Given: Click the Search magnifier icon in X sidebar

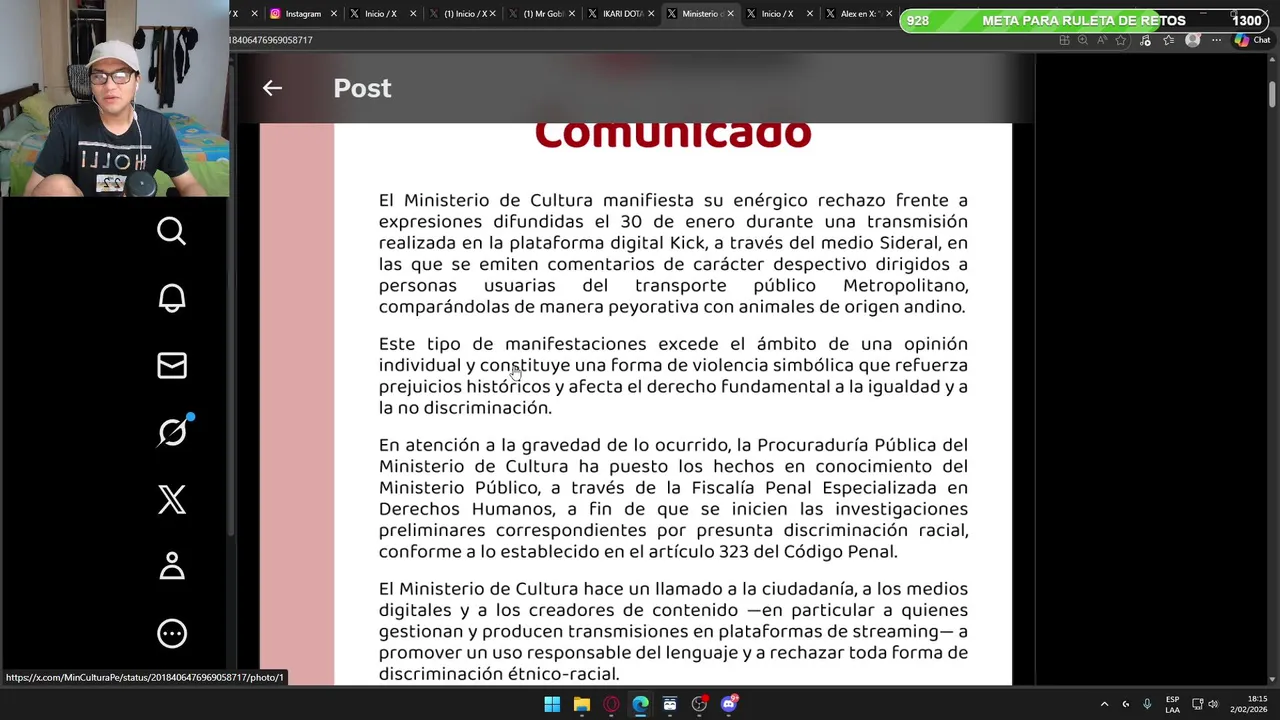Looking at the screenshot, I should click(x=171, y=231).
